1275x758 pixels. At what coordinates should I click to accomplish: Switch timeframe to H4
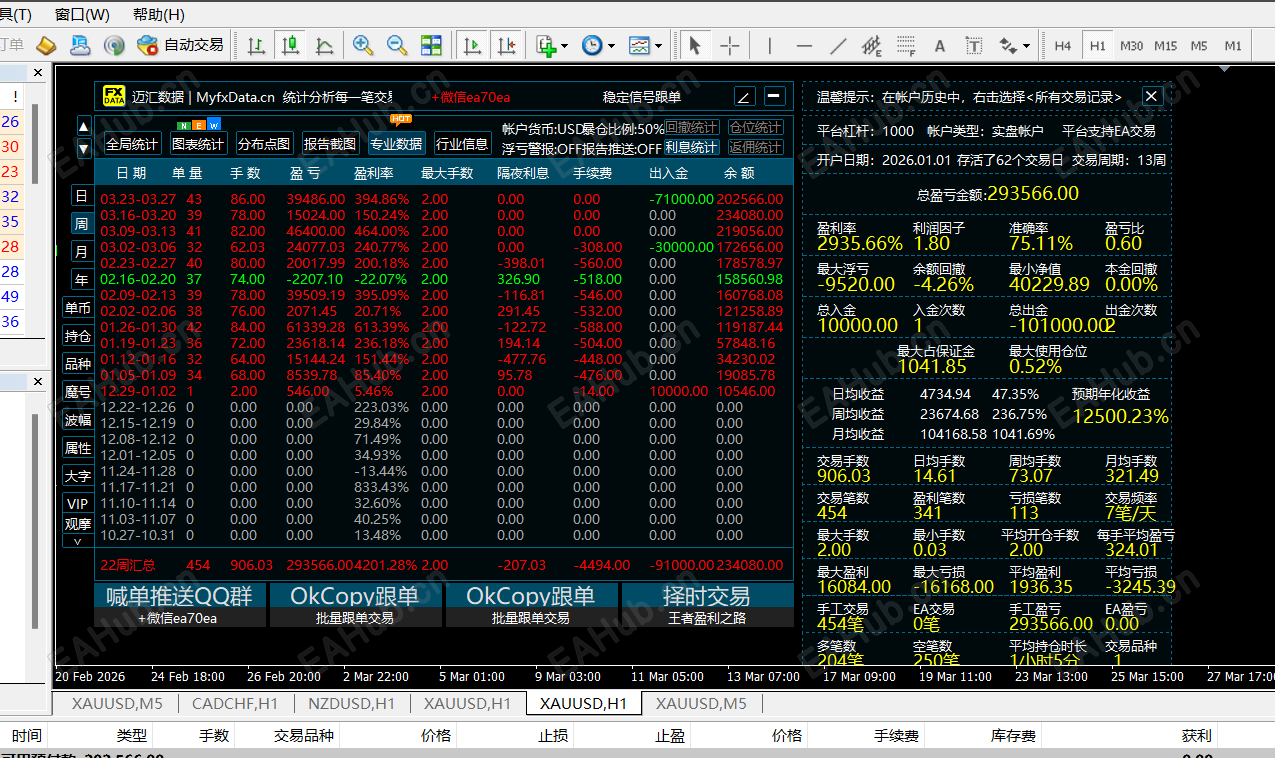[x=1063, y=45]
